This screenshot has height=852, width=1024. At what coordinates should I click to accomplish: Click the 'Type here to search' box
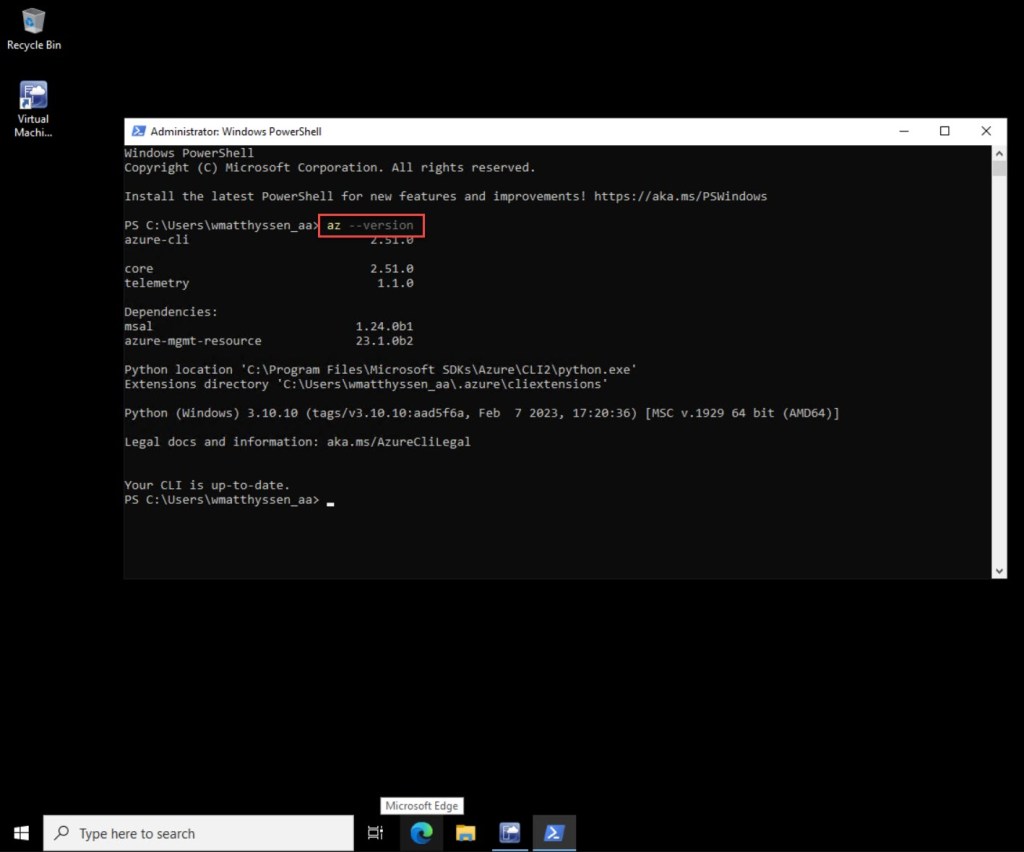pos(200,833)
